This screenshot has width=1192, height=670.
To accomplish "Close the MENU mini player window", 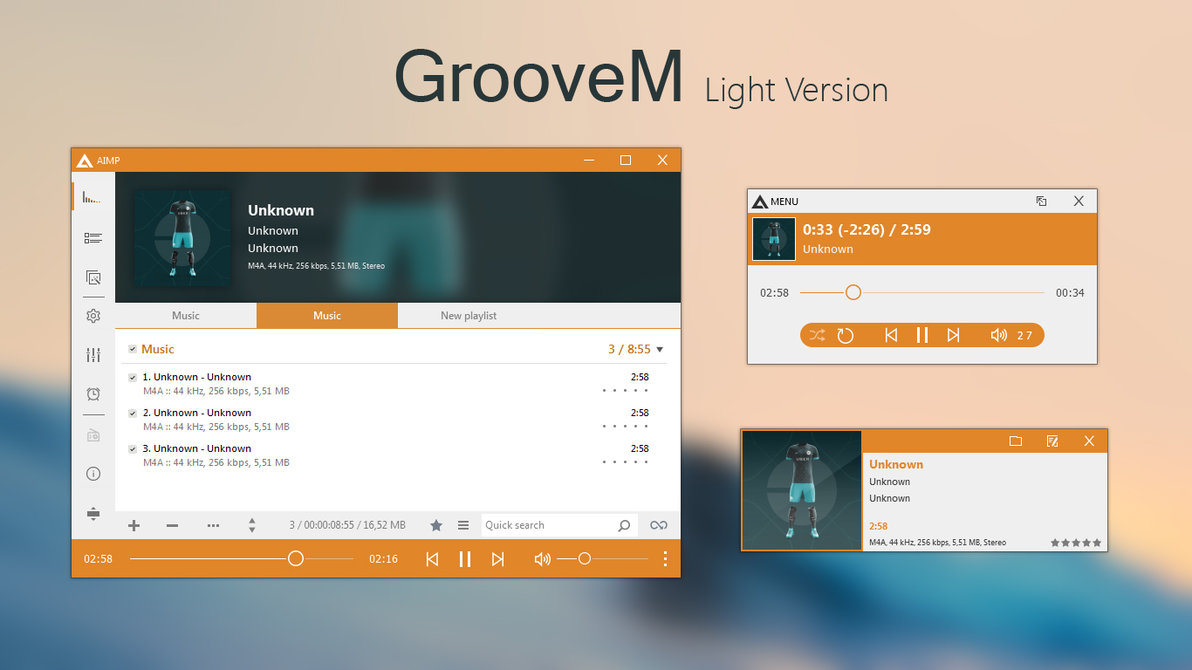I will (x=1079, y=202).
